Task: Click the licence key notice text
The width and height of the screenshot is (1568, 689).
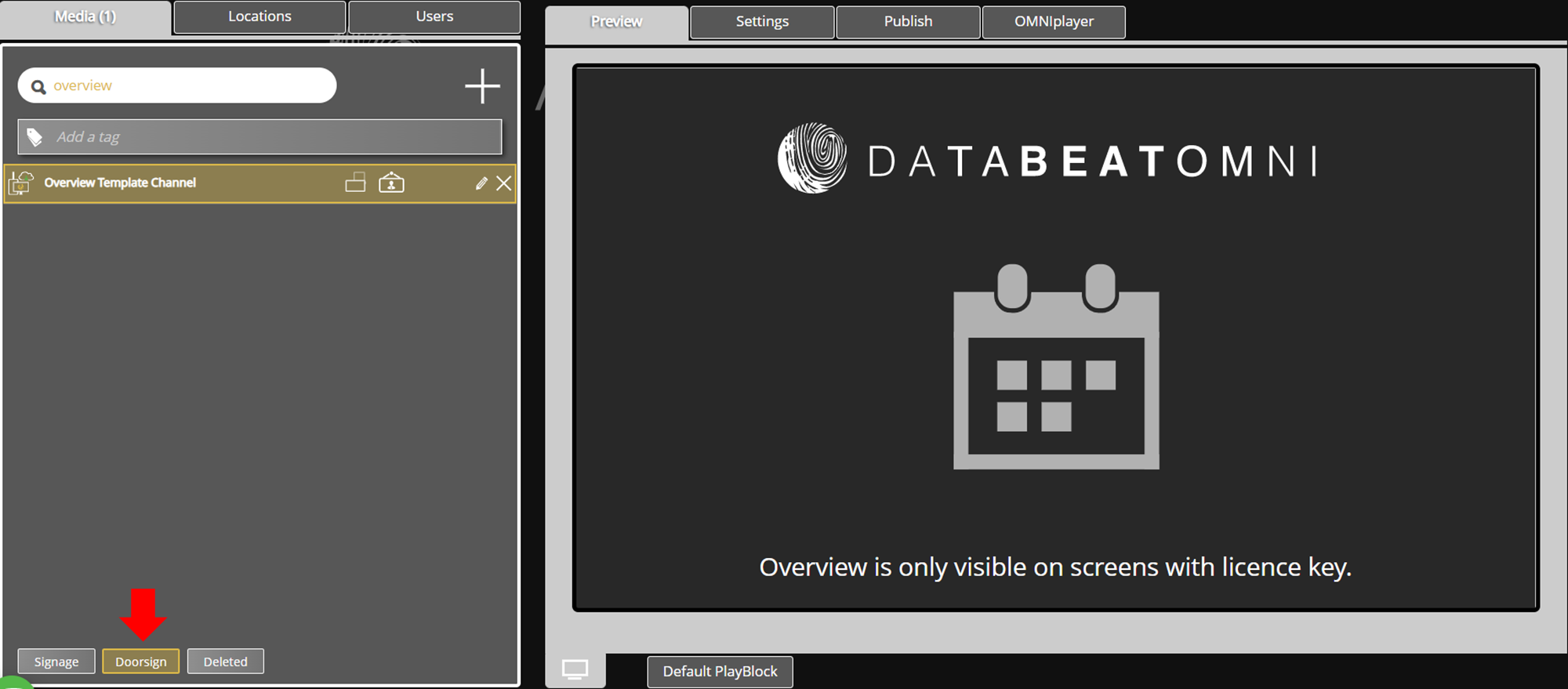Action: click(1055, 567)
